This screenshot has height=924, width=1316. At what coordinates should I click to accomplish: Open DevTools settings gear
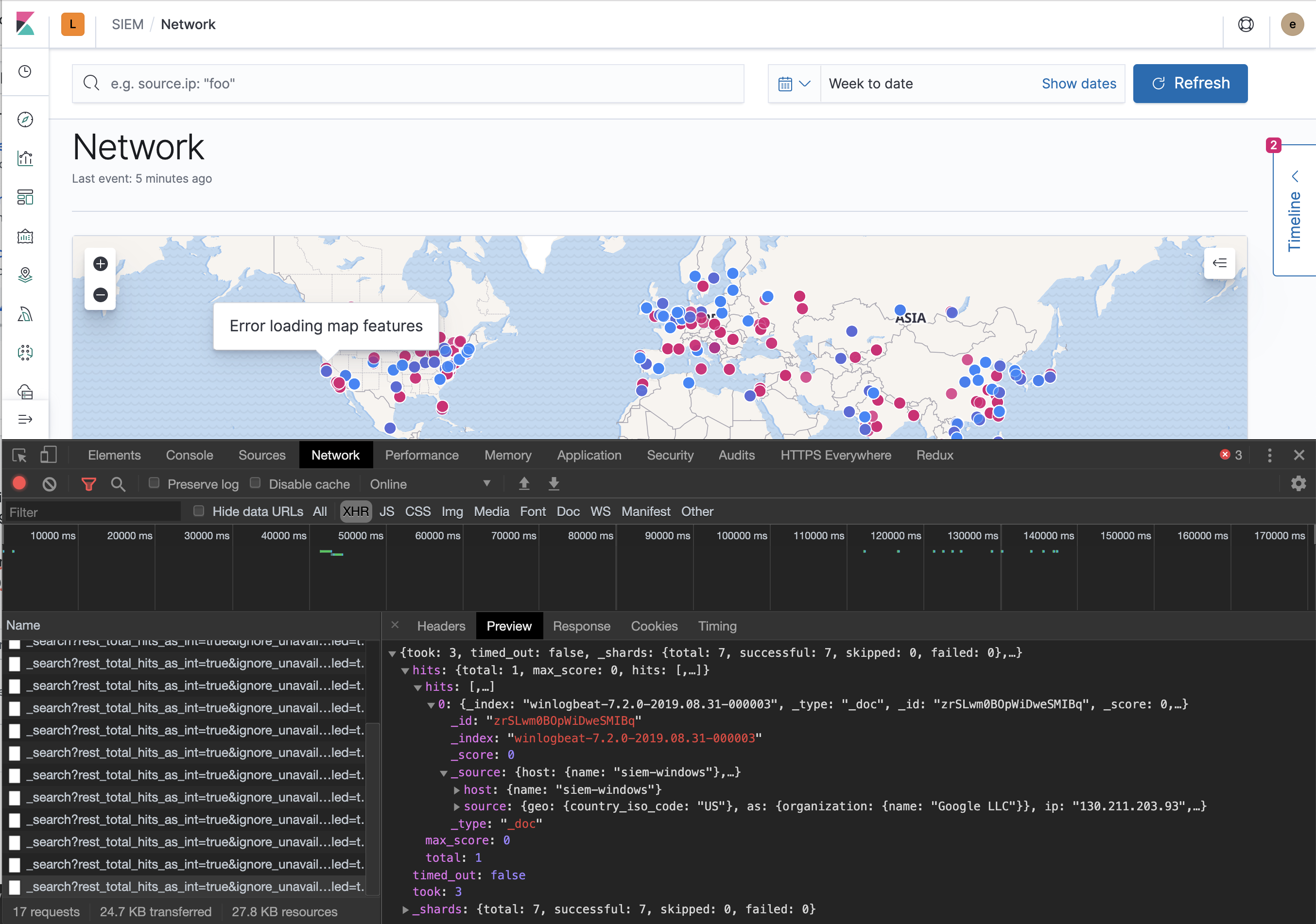[x=1298, y=484]
